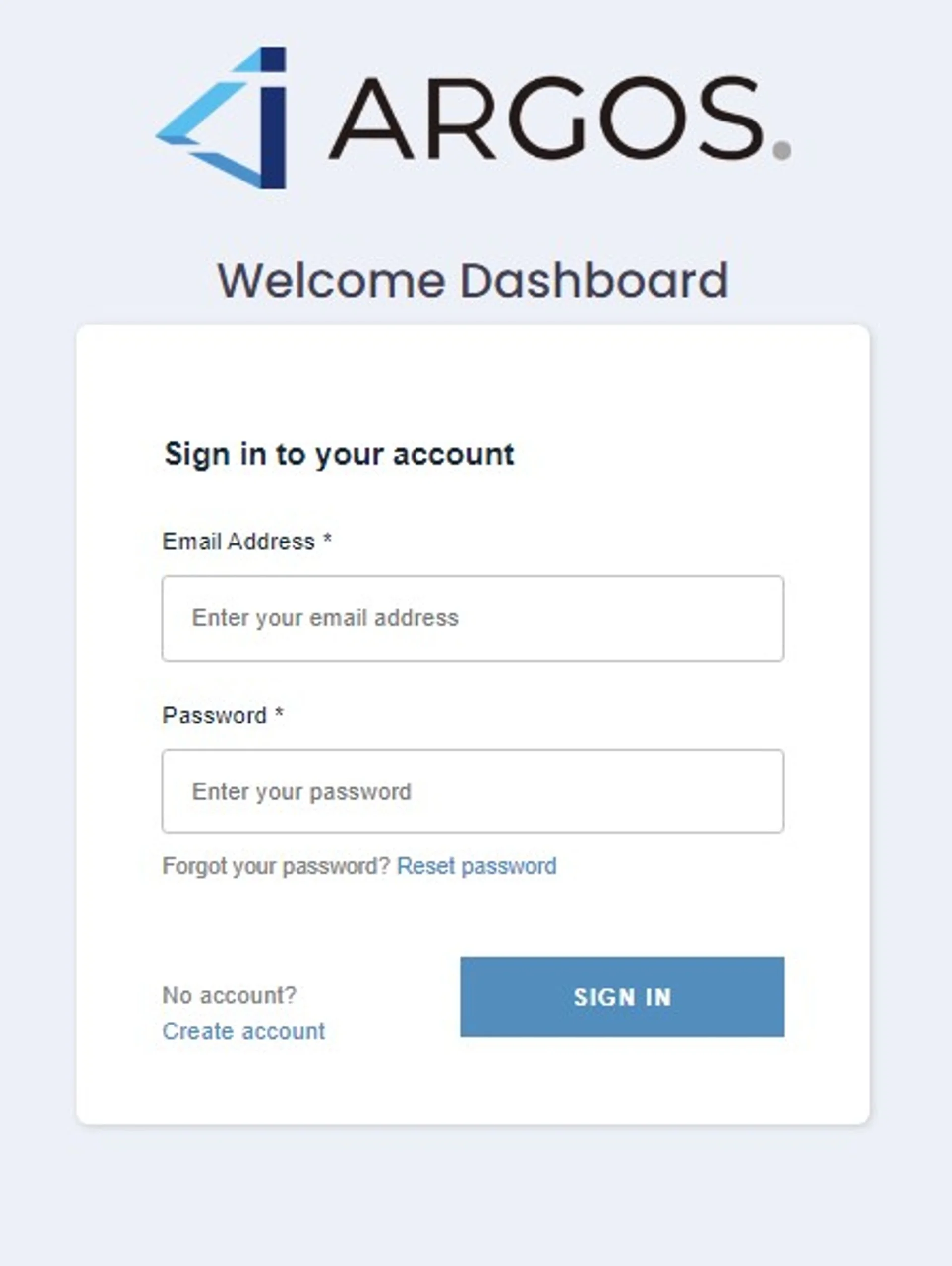Viewport: 952px width, 1266px height.
Task: Open the Reset password link
Action: tap(476, 866)
